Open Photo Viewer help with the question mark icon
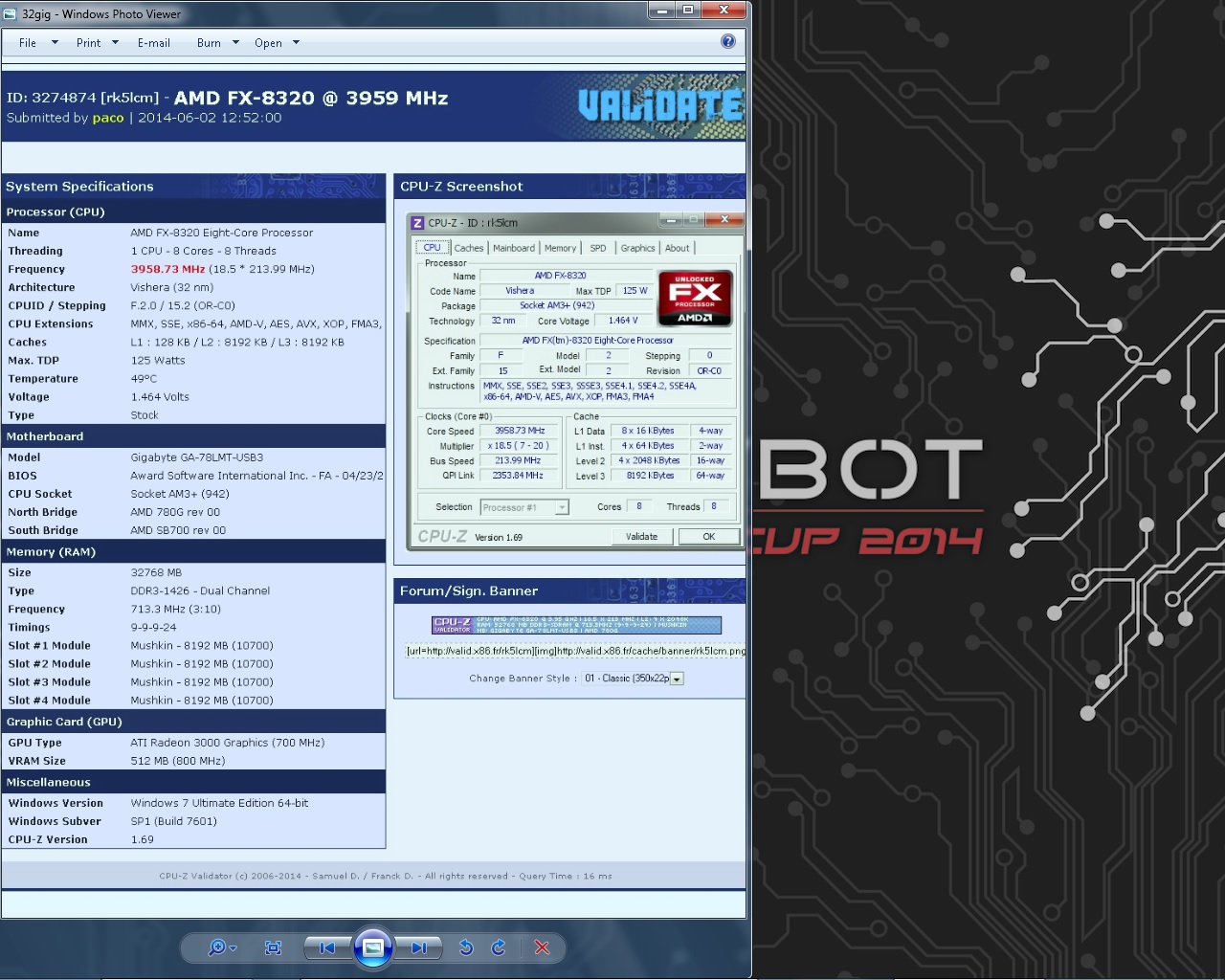Image resolution: width=1225 pixels, height=980 pixels. pos(728,41)
